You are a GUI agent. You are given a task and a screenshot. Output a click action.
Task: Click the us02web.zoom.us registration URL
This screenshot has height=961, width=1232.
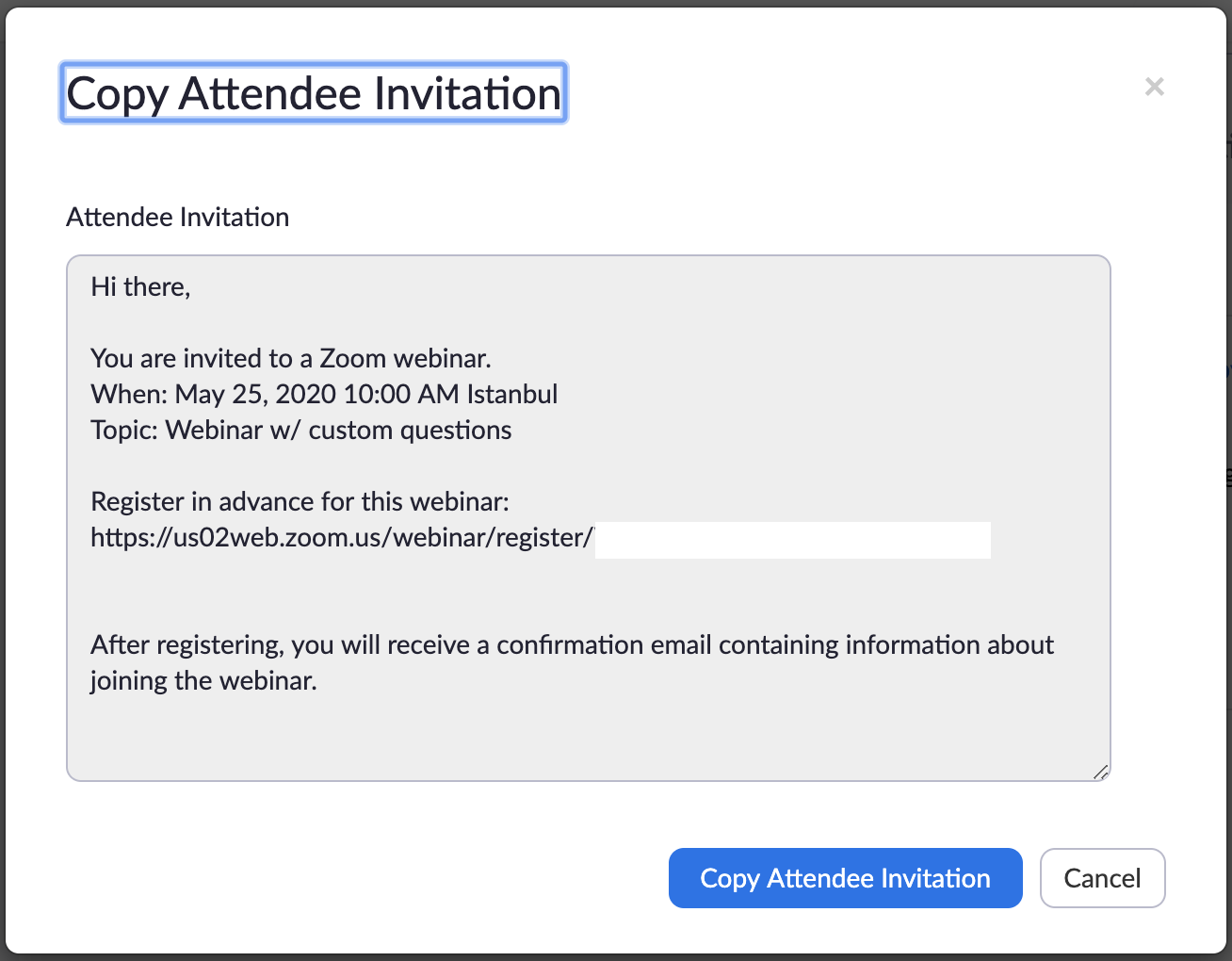point(341,537)
